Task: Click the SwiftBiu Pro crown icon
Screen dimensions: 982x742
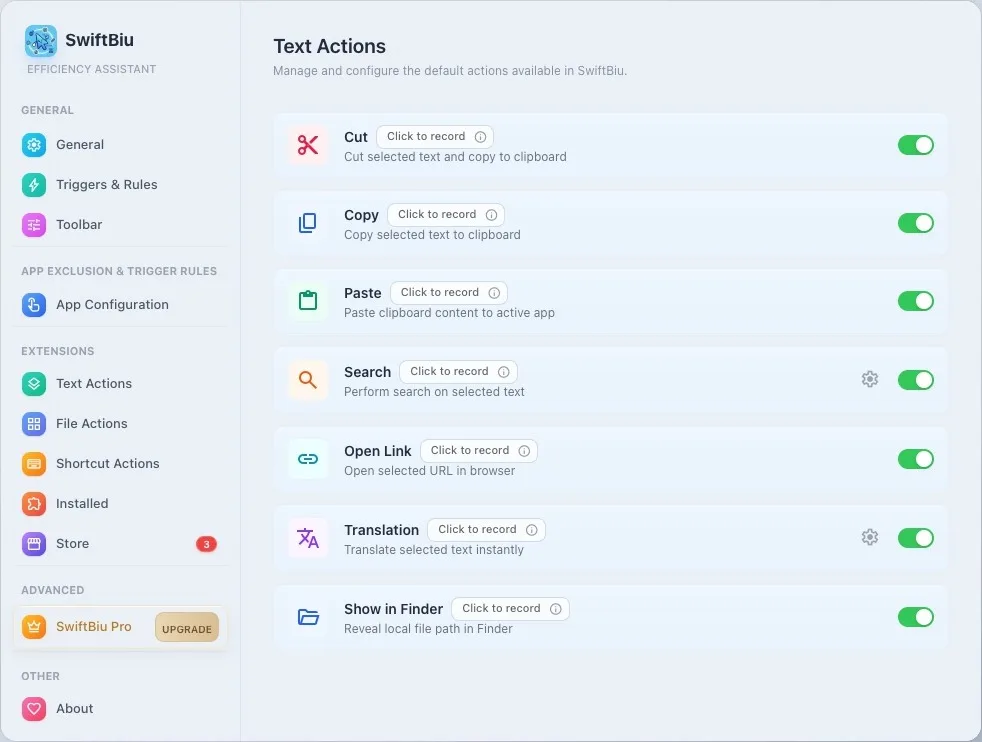Action: [x=34, y=627]
